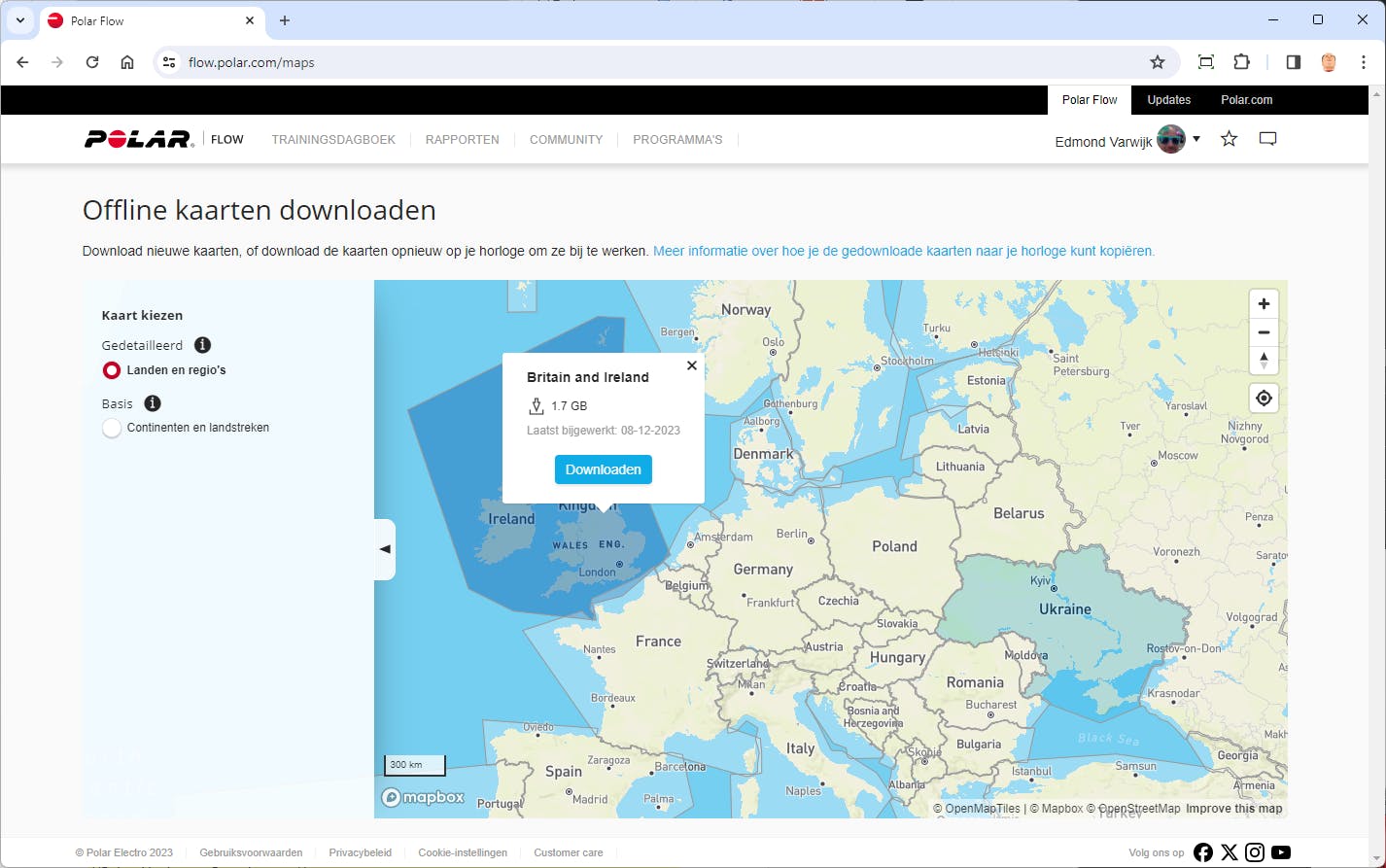Show info about Basis maps
The image size is (1386, 868).
click(153, 403)
